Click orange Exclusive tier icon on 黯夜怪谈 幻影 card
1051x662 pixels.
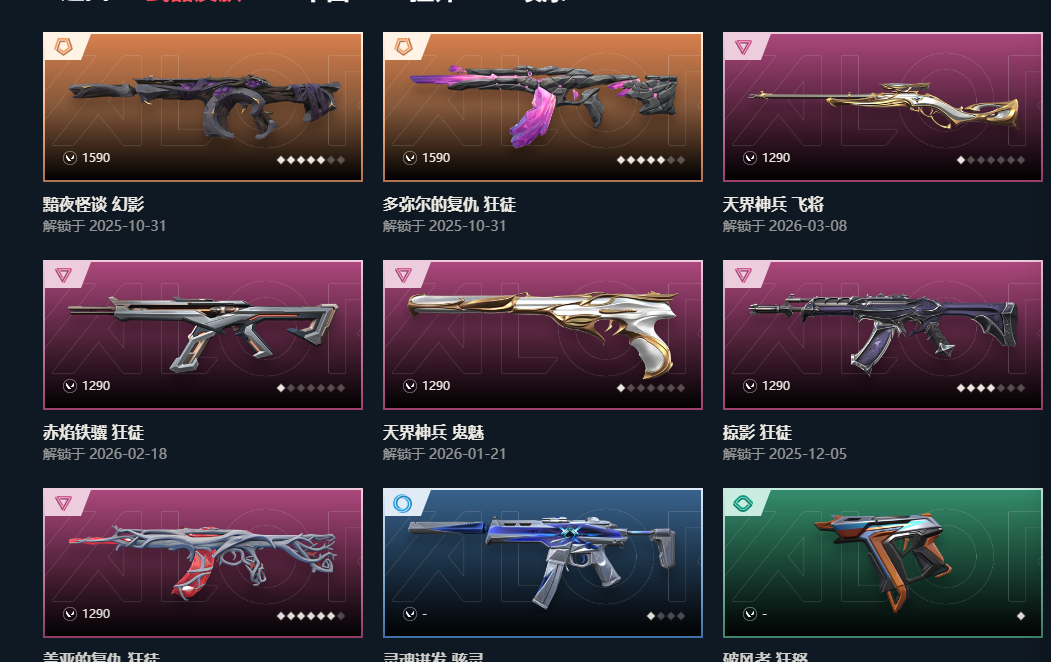64,47
